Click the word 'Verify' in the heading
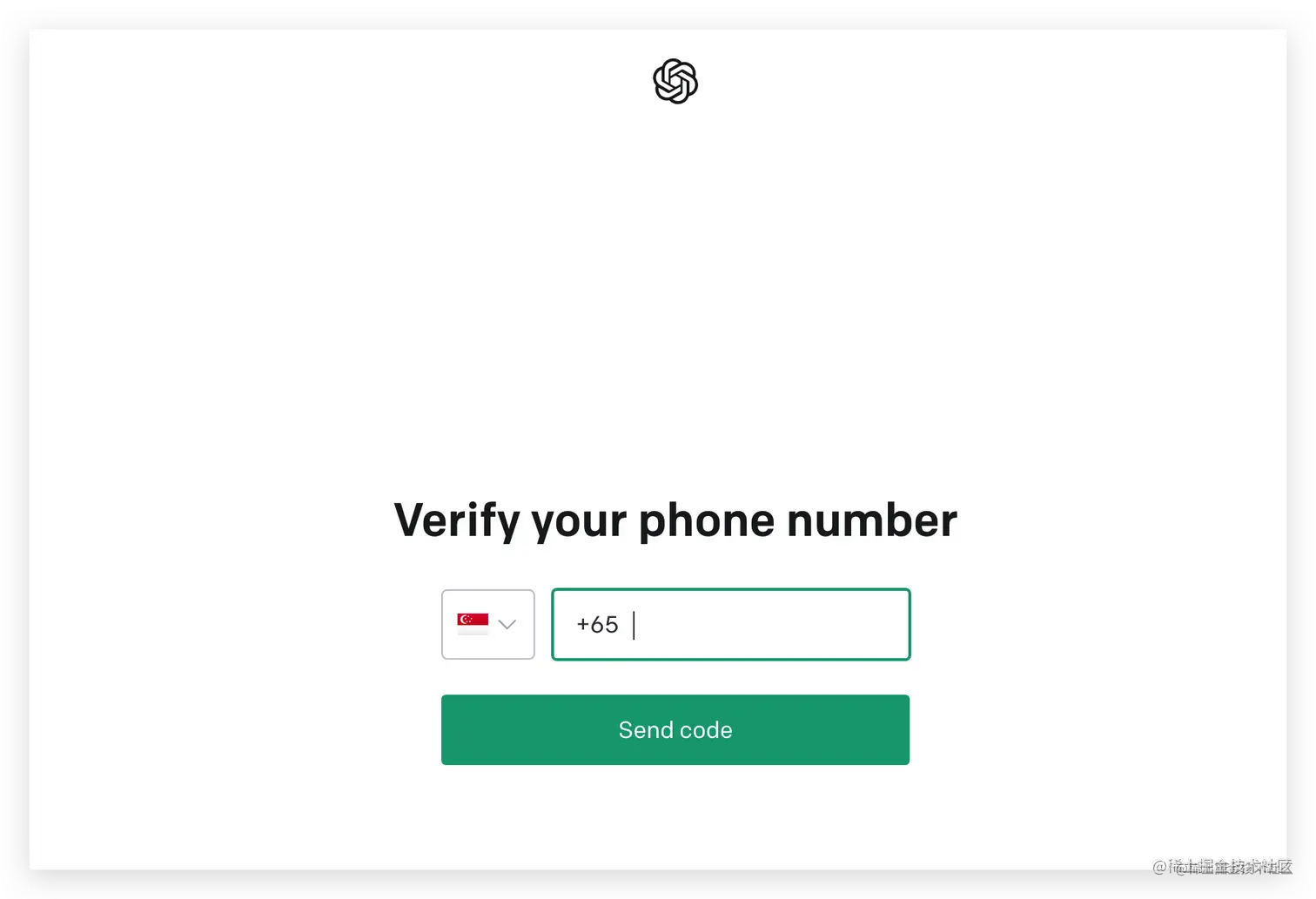Viewport: 1316px width, 899px height. 458,520
